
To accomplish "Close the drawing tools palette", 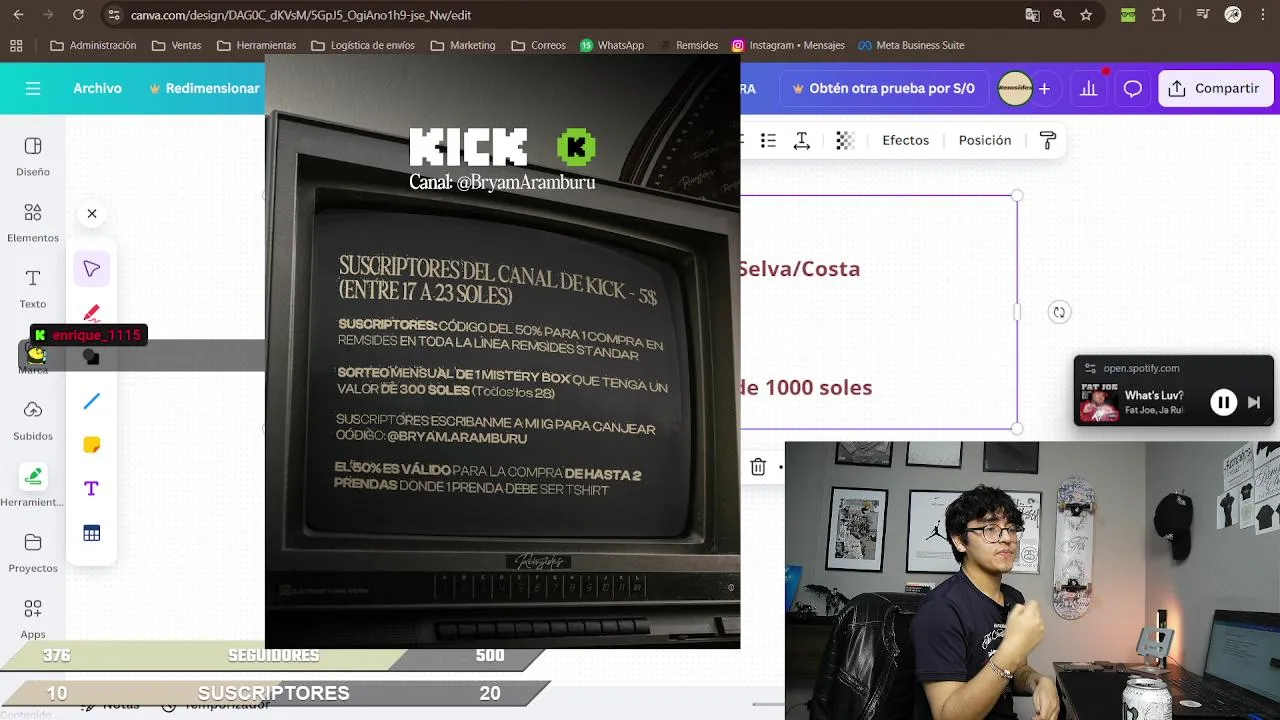I will click(92, 213).
